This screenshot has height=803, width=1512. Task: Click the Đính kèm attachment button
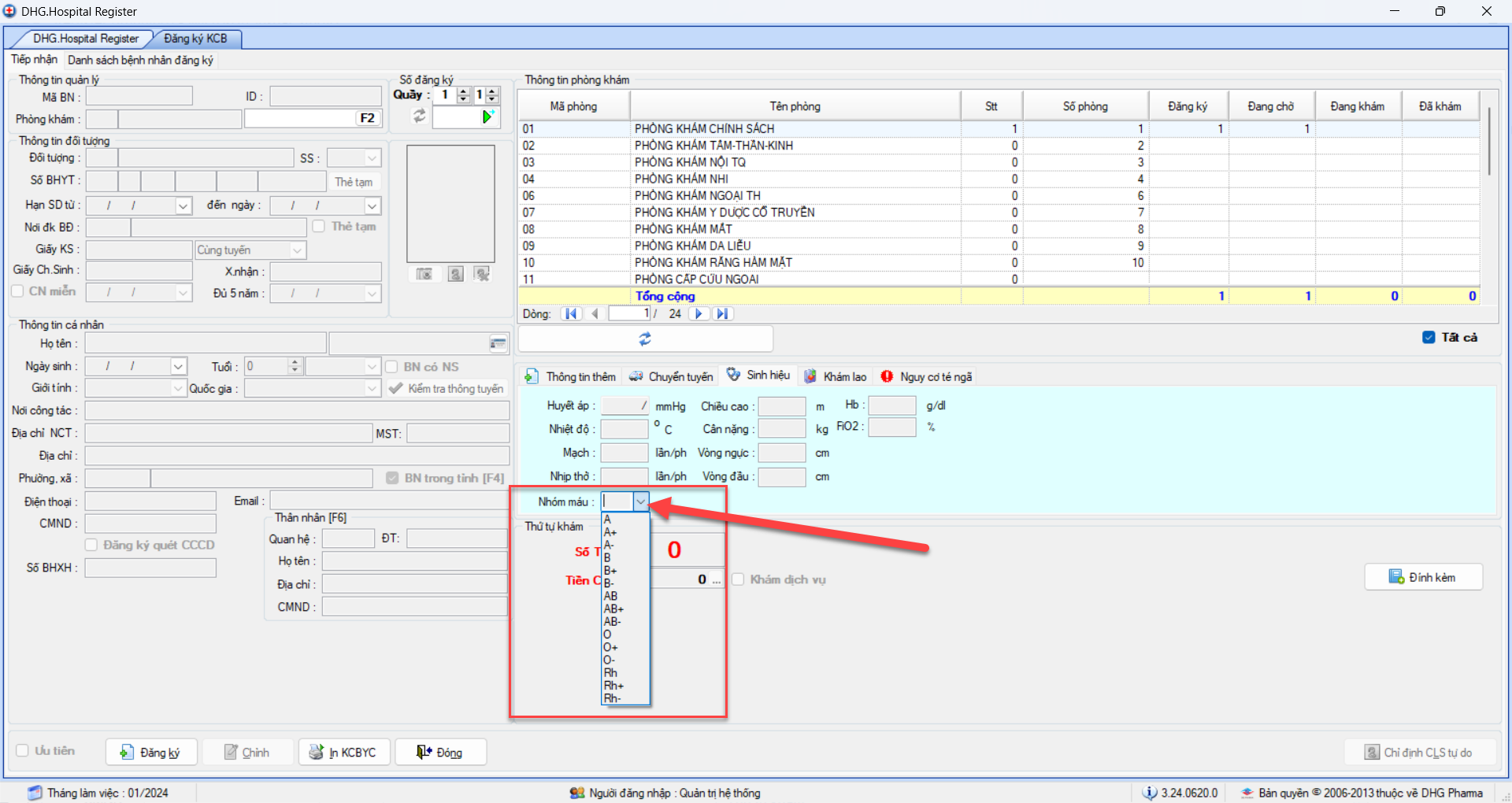tap(1423, 577)
